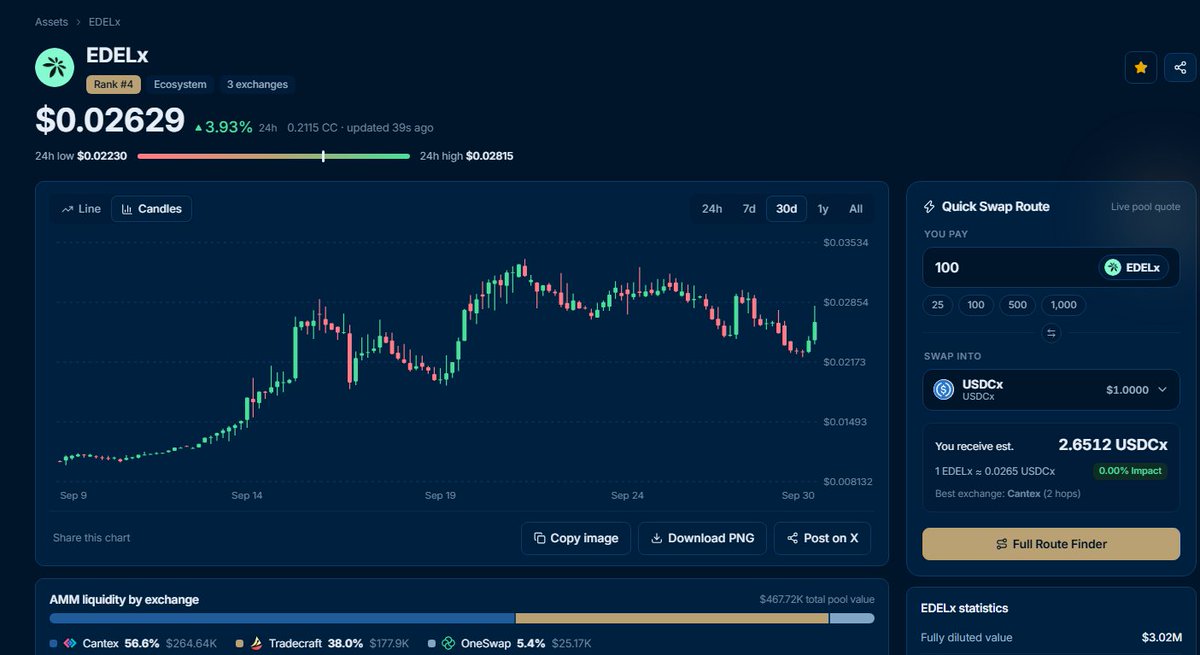The width and height of the screenshot is (1200, 655).
Task: Open the Full Route Finder
Action: pos(1051,544)
